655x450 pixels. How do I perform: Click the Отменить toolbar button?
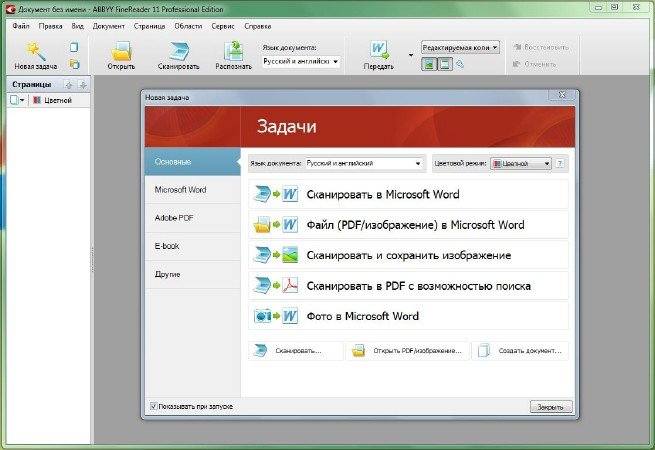[535, 64]
